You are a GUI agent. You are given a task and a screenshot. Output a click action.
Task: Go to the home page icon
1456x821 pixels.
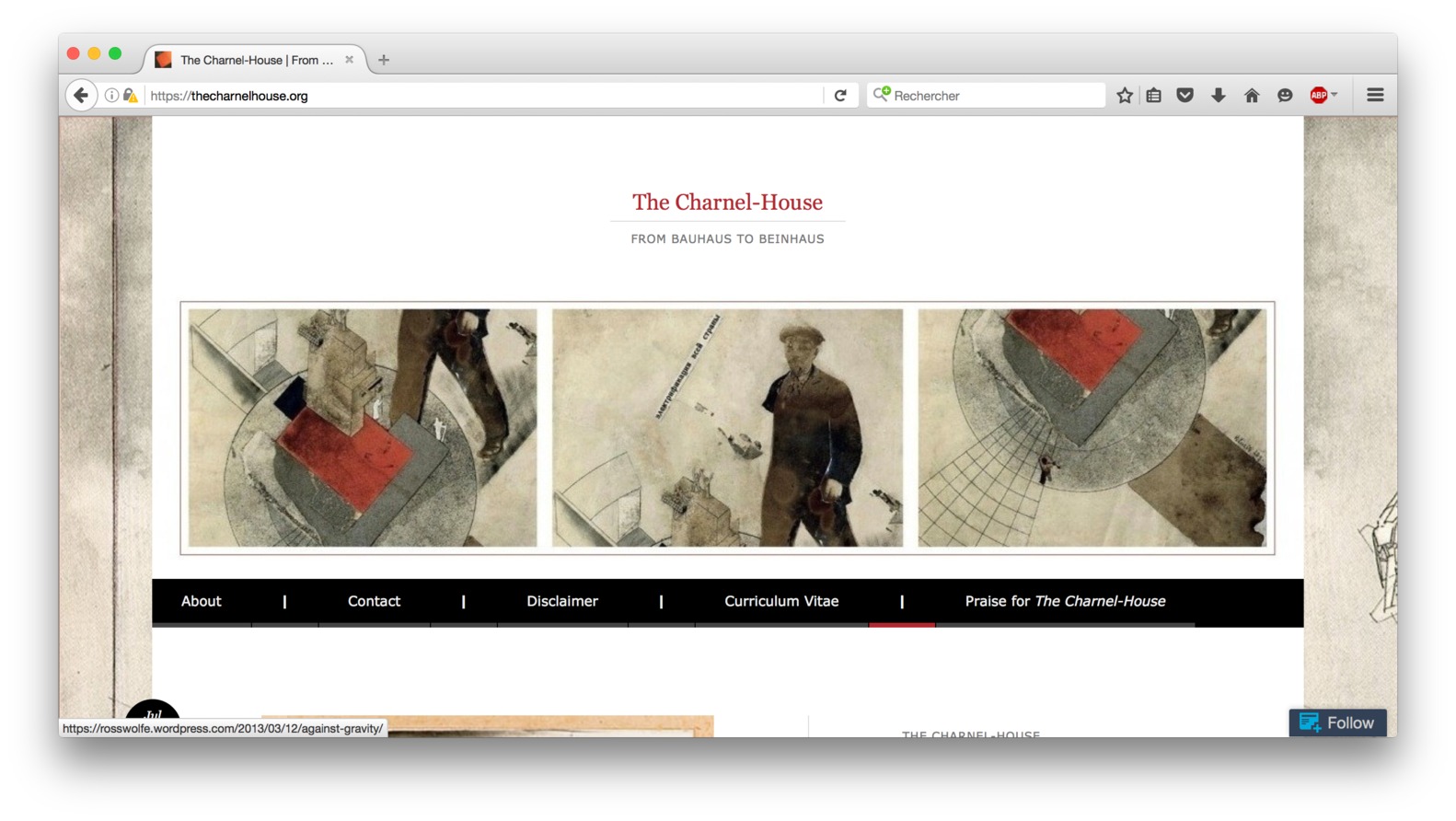[1252, 95]
